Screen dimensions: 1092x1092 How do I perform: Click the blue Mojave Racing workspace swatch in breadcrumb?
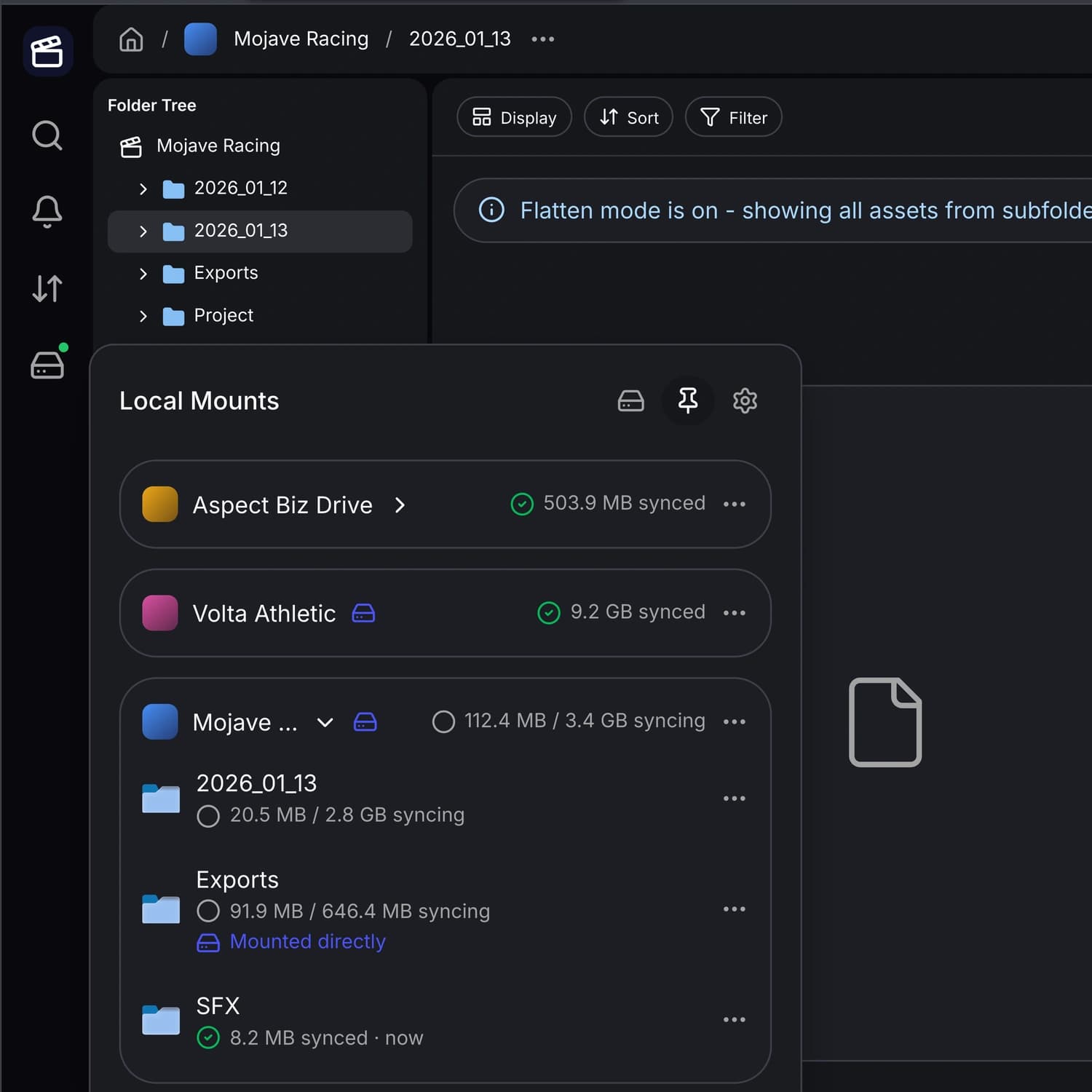coord(200,39)
